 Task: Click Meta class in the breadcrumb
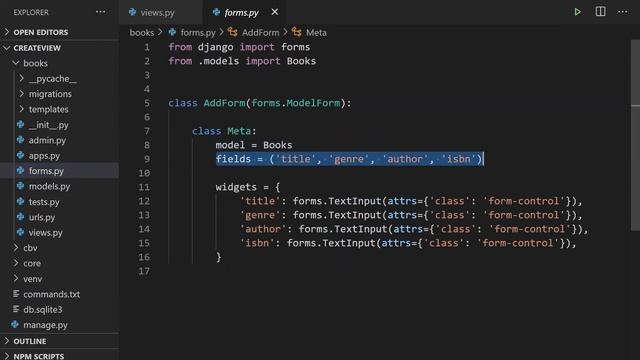[316, 32]
